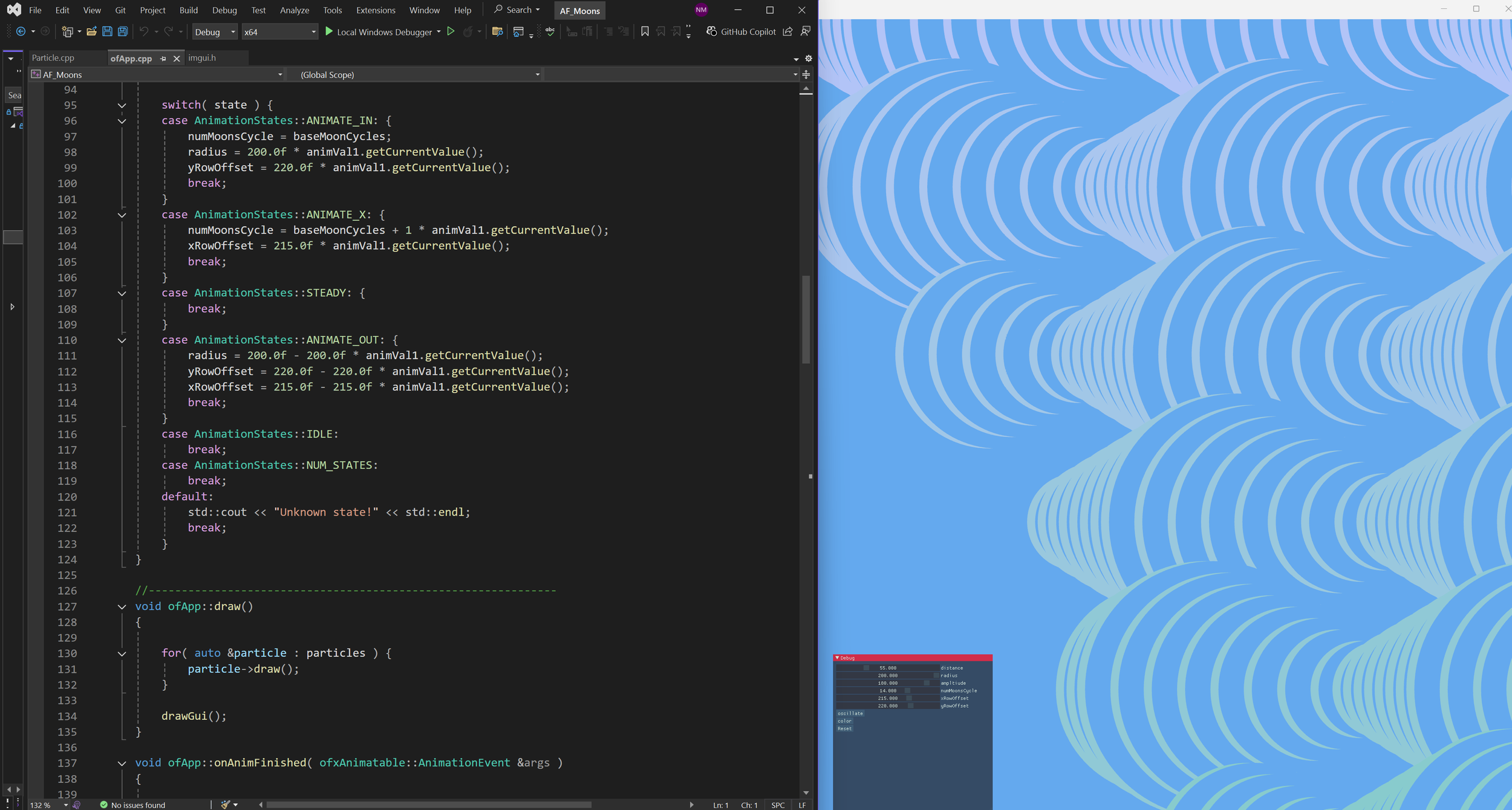Adjust the distance slider in Debug panel
This screenshot has height=810, width=1512.
pos(887,668)
